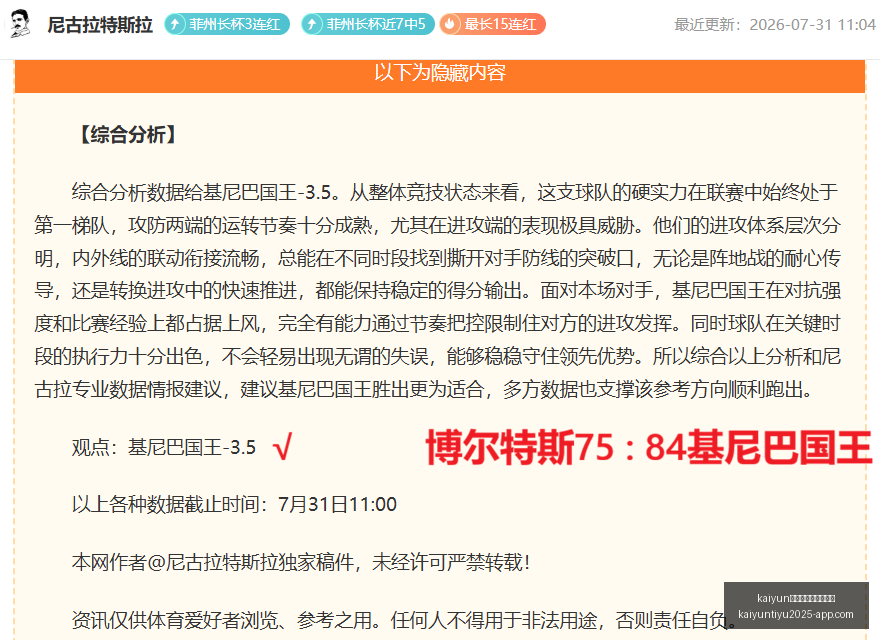Click the 【综合分析】 heading
The width and height of the screenshot is (880, 640).
tap(128, 134)
